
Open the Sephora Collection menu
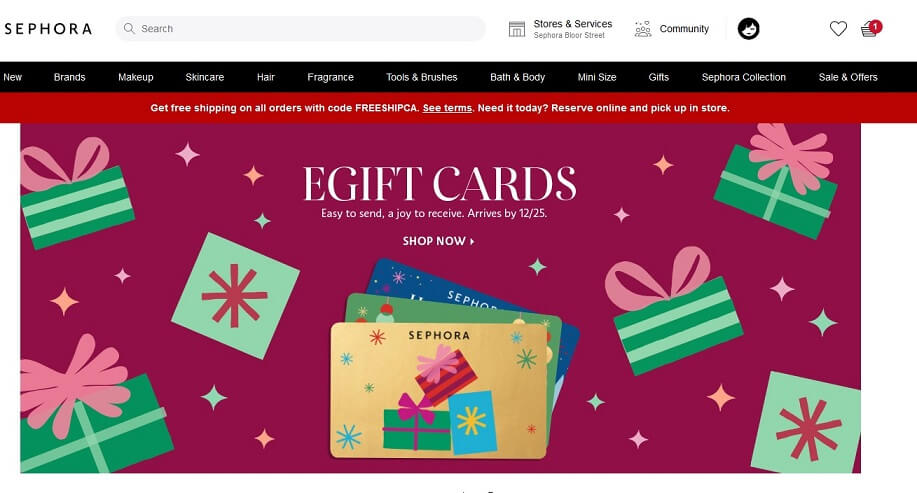[x=744, y=77]
